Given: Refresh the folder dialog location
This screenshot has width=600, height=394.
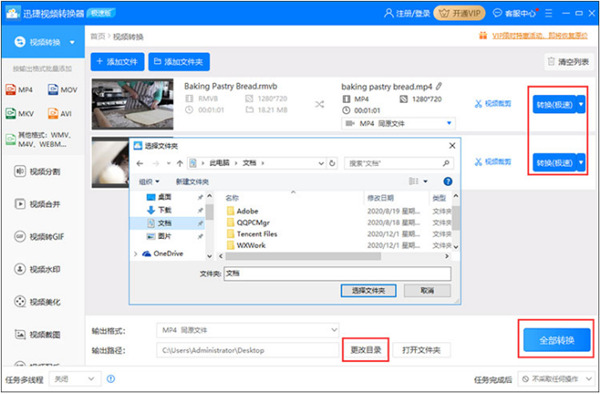Looking at the screenshot, I should pyautogui.click(x=332, y=163).
